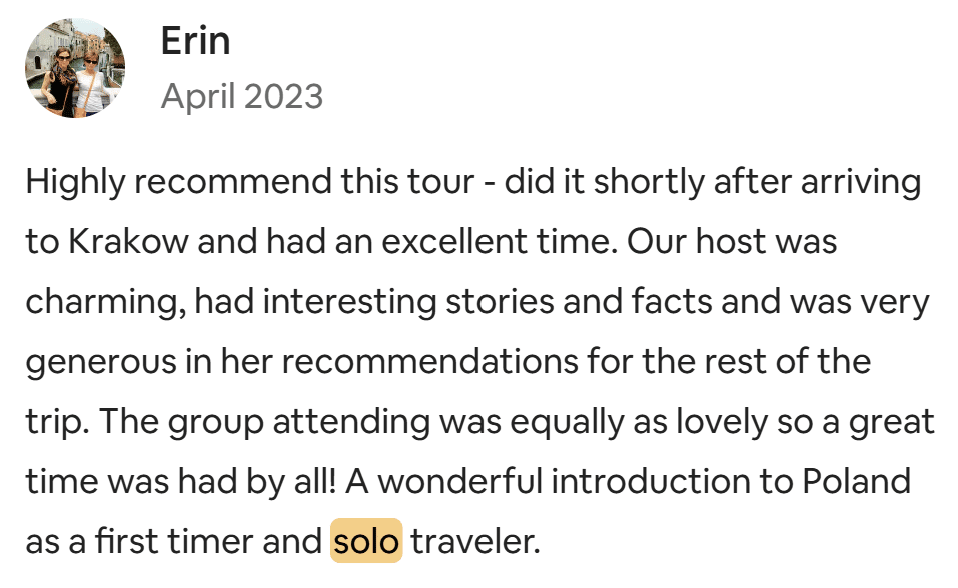The height and width of the screenshot is (588, 958).
Task: Click the word traveler after solo
Action: (475, 541)
